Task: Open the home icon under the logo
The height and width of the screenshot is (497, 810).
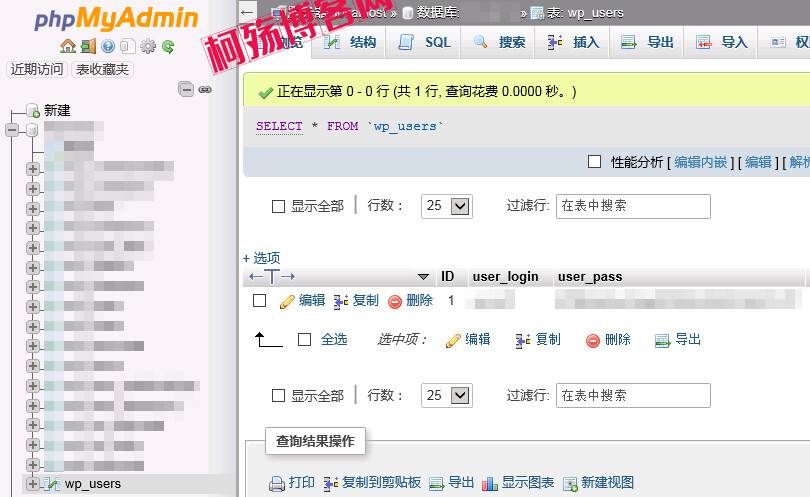Action: tap(68, 46)
